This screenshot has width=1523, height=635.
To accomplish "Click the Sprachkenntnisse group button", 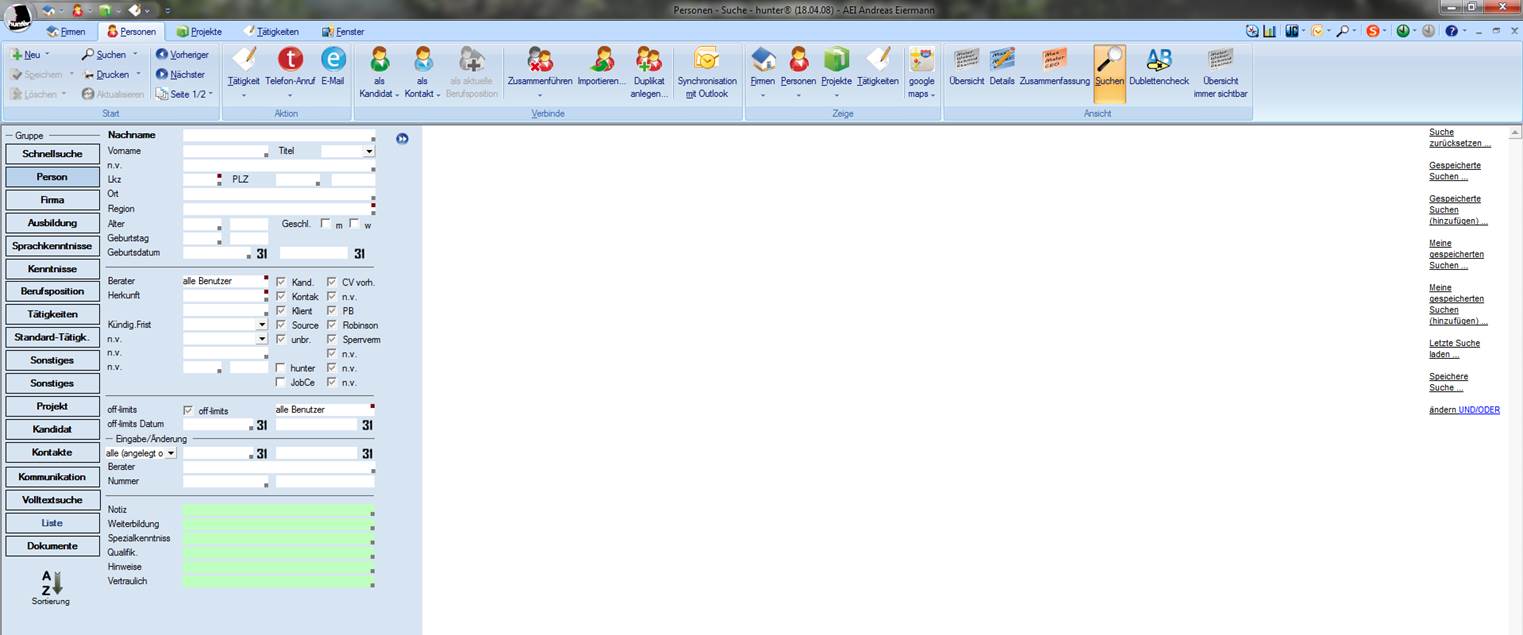I will tap(52, 246).
